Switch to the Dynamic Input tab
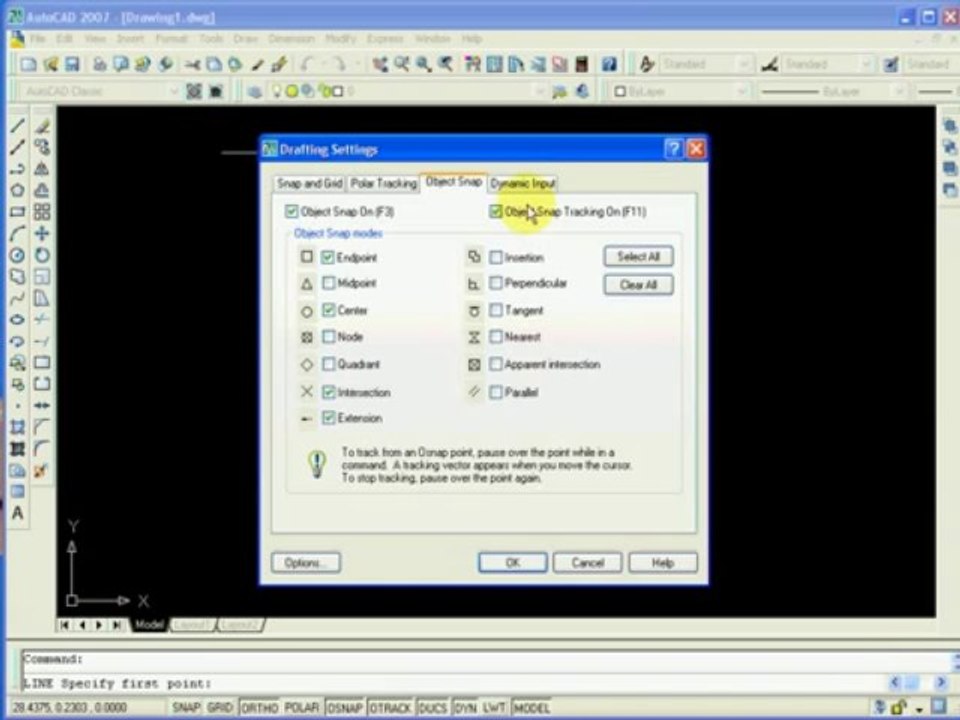 [x=522, y=183]
